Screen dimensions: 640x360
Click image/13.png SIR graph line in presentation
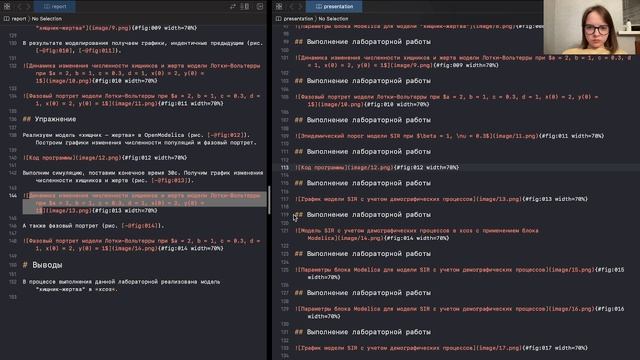pyautogui.click(x=441, y=199)
